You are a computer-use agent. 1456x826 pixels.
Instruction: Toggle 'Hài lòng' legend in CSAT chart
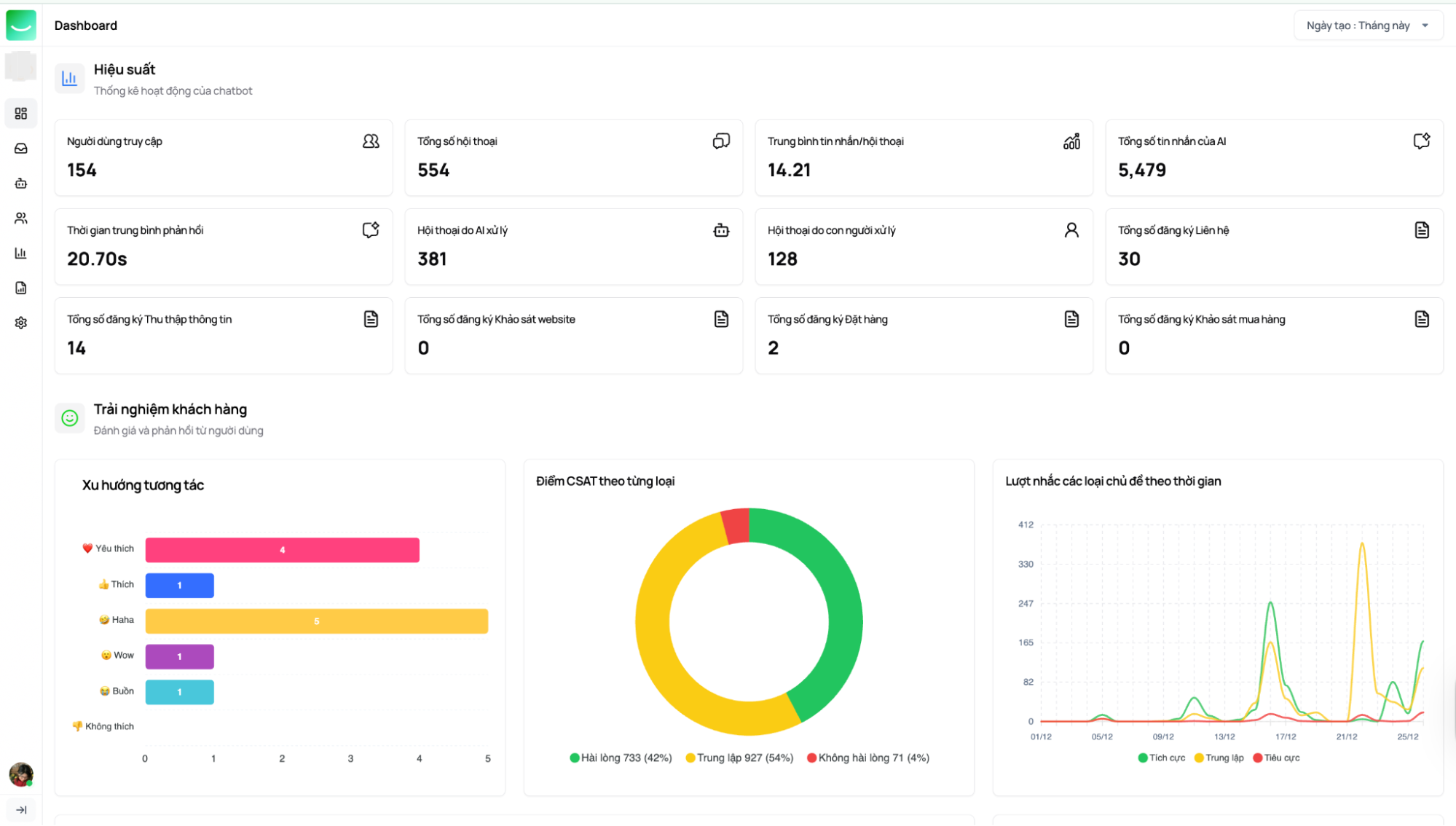(621, 758)
